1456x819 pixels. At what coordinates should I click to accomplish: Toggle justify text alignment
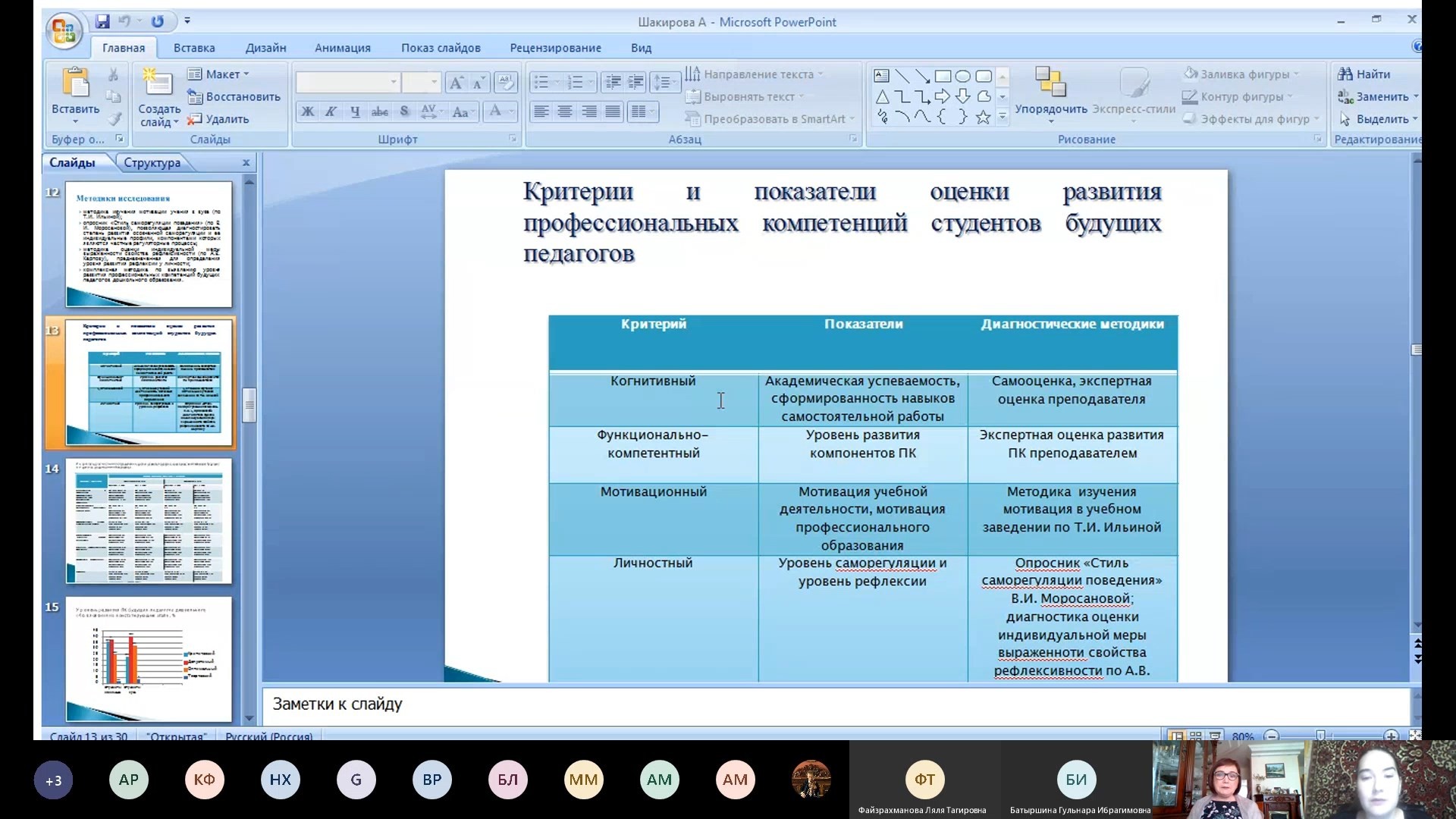(x=613, y=112)
